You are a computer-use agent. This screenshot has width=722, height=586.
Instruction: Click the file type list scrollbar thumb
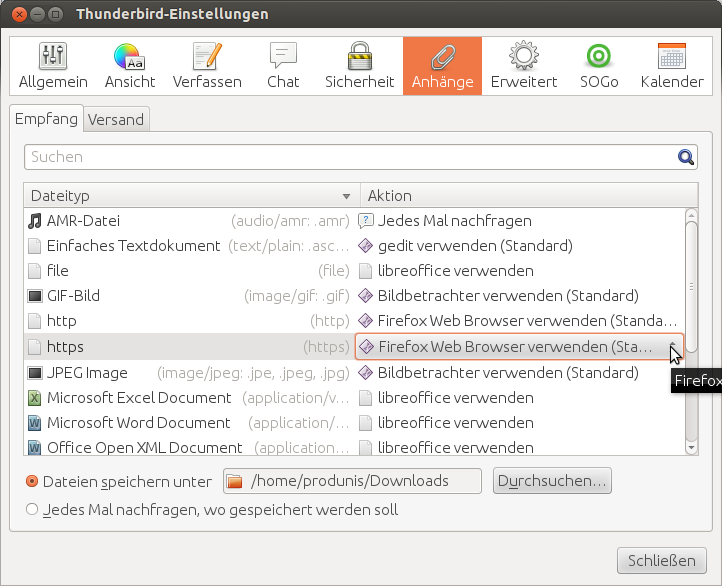pos(691,287)
